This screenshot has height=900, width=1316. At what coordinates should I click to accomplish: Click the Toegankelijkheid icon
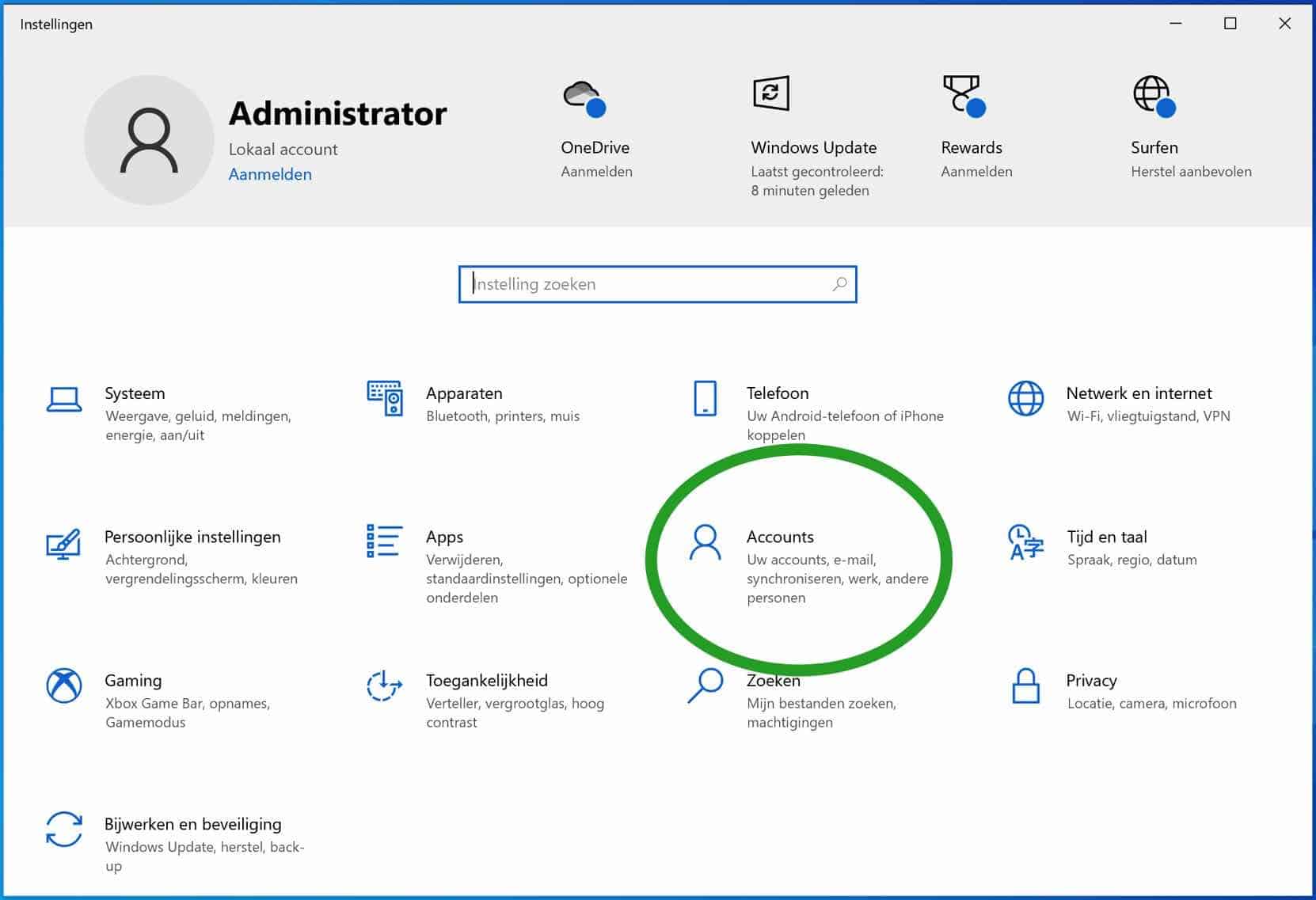point(385,685)
